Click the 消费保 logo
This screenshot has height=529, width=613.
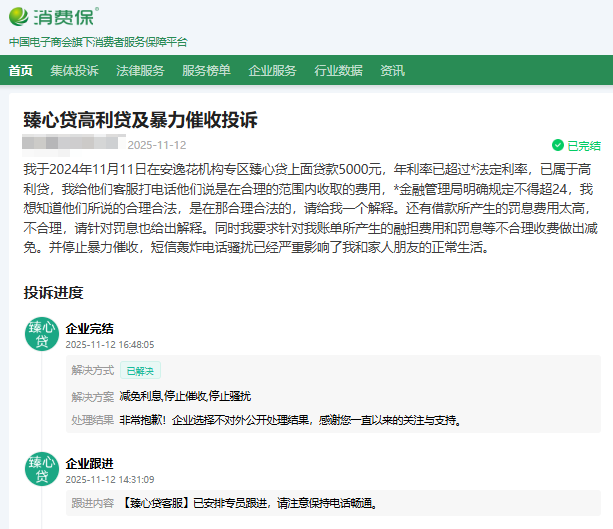tap(54, 17)
